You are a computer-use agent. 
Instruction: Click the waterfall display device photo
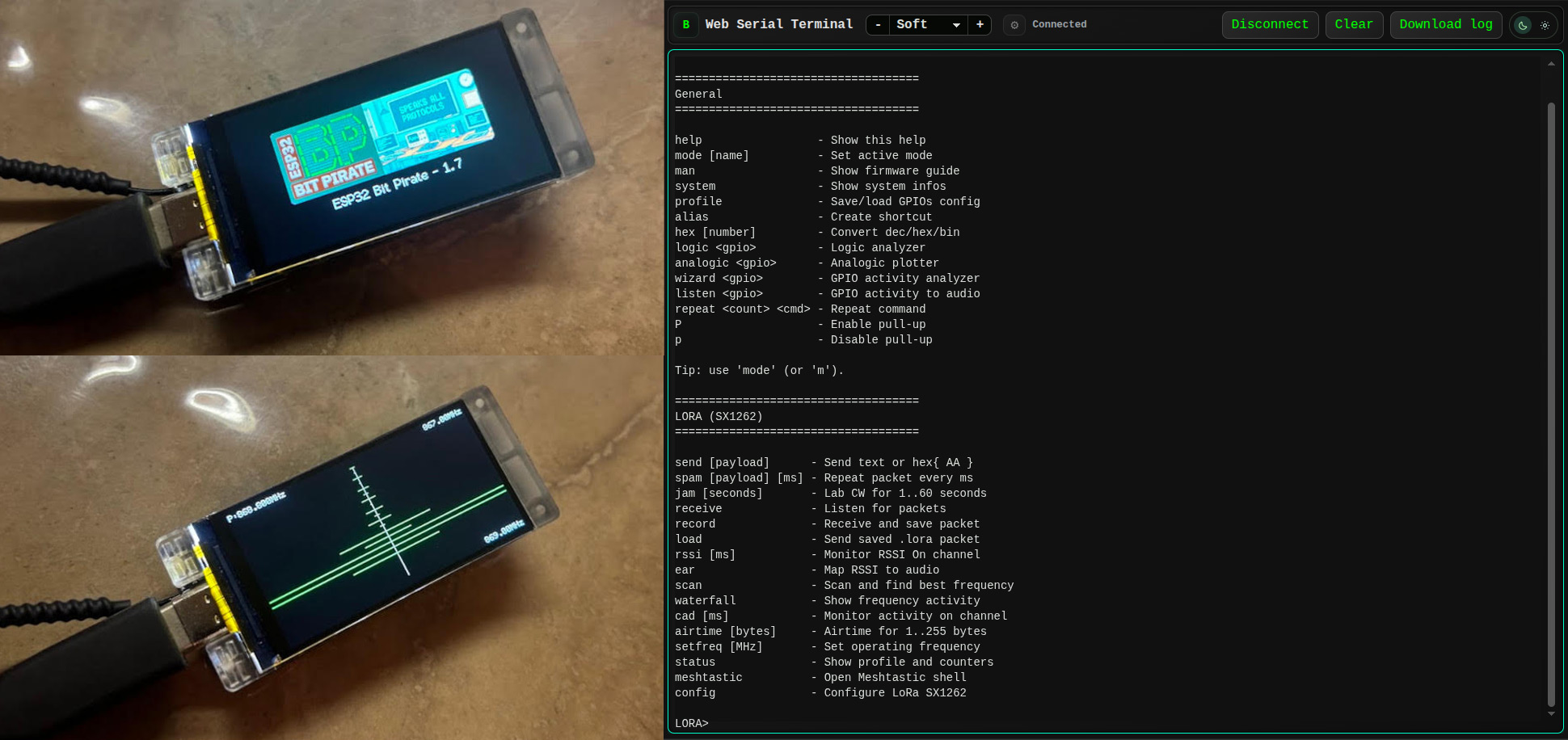(331, 548)
